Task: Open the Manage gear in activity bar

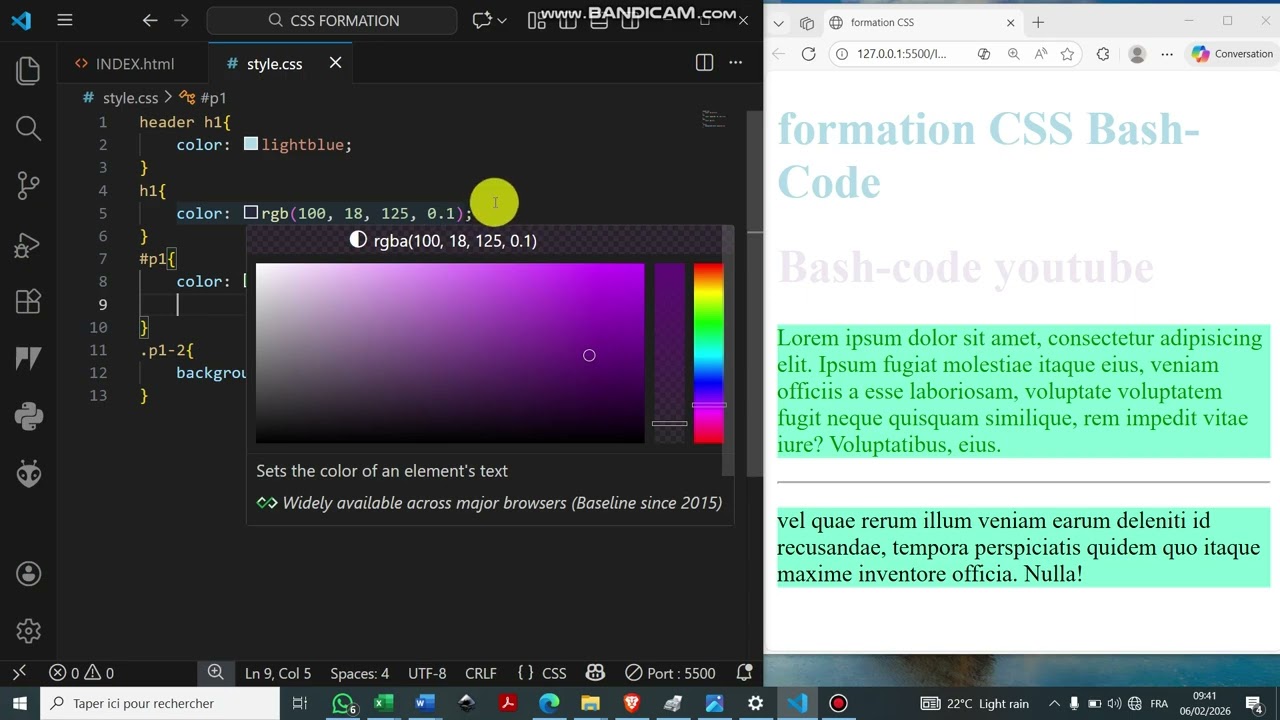Action: click(28, 631)
